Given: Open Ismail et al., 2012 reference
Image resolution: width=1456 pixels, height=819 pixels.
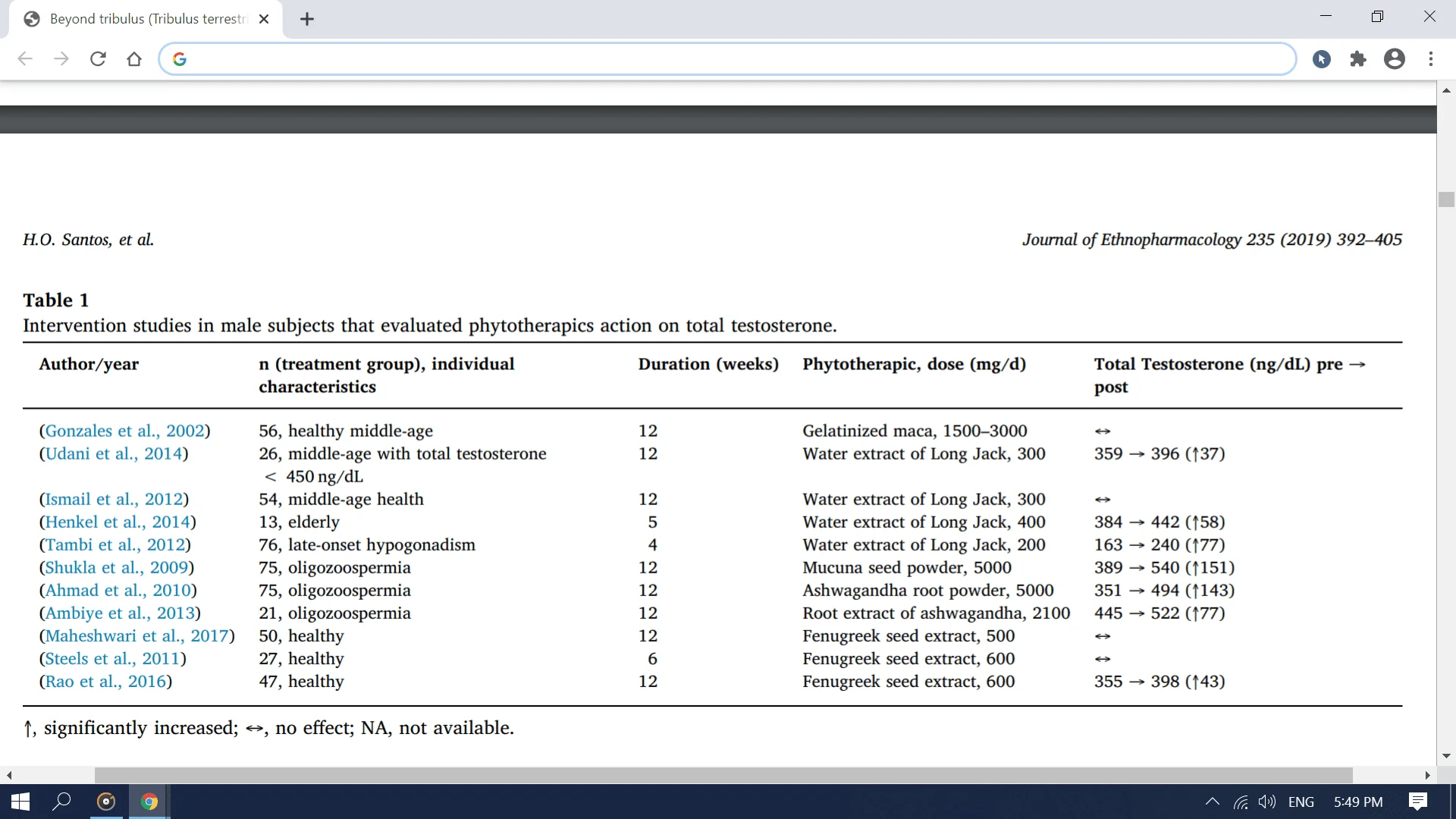Looking at the screenshot, I should point(115,499).
